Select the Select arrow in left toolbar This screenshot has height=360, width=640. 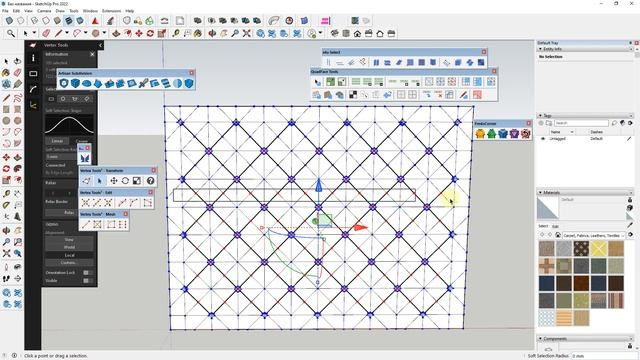[6, 62]
